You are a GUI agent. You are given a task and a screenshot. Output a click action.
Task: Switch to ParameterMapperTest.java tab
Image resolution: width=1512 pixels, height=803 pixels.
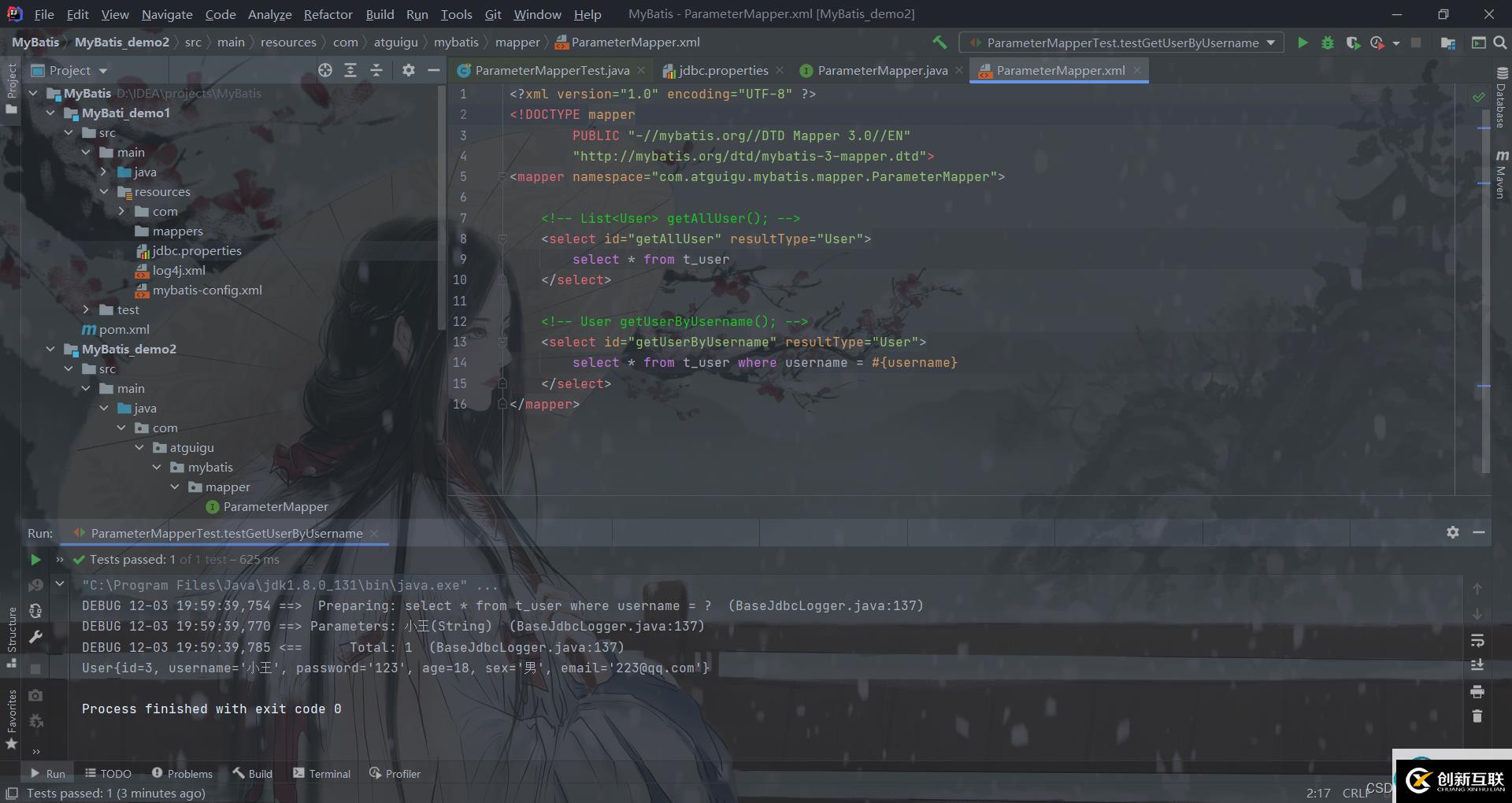click(551, 70)
